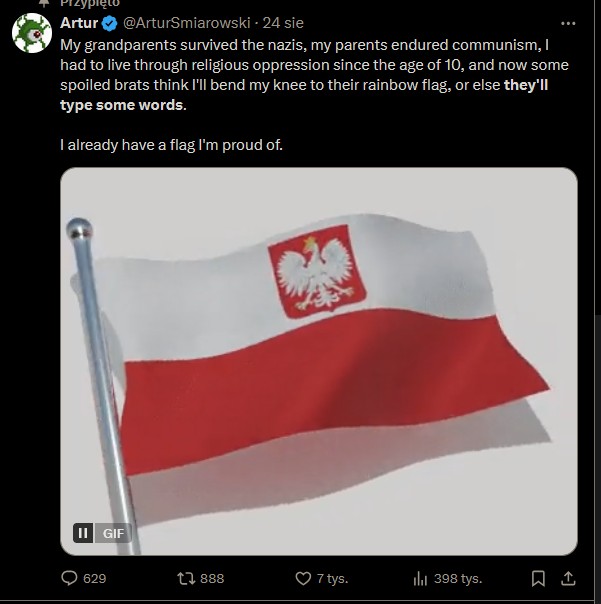This screenshot has height=604, width=601.
Task: Like the post via heart icon
Action: click(x=303, y=578)
